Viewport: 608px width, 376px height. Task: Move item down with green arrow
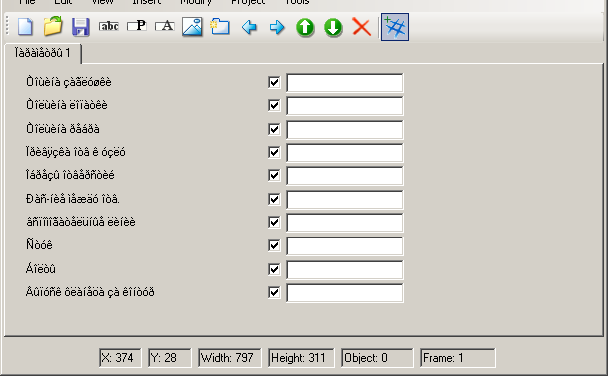(x=333, y=28)
